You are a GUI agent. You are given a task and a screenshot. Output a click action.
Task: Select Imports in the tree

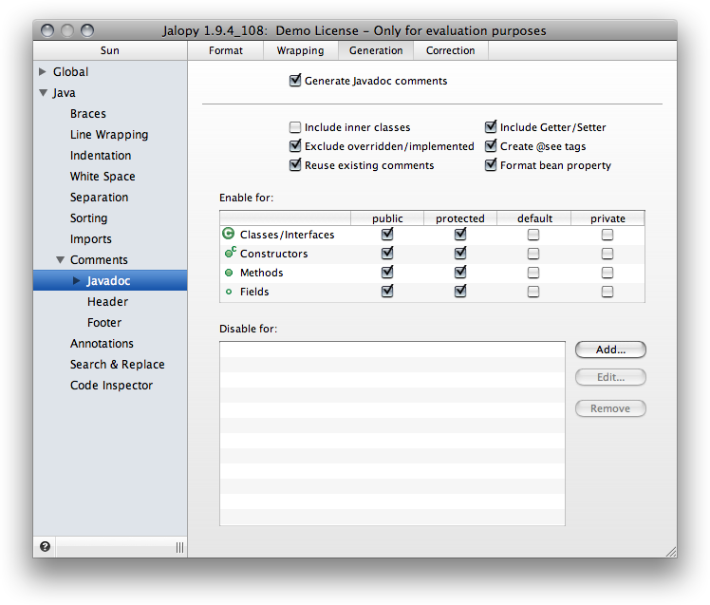(91, 239)
